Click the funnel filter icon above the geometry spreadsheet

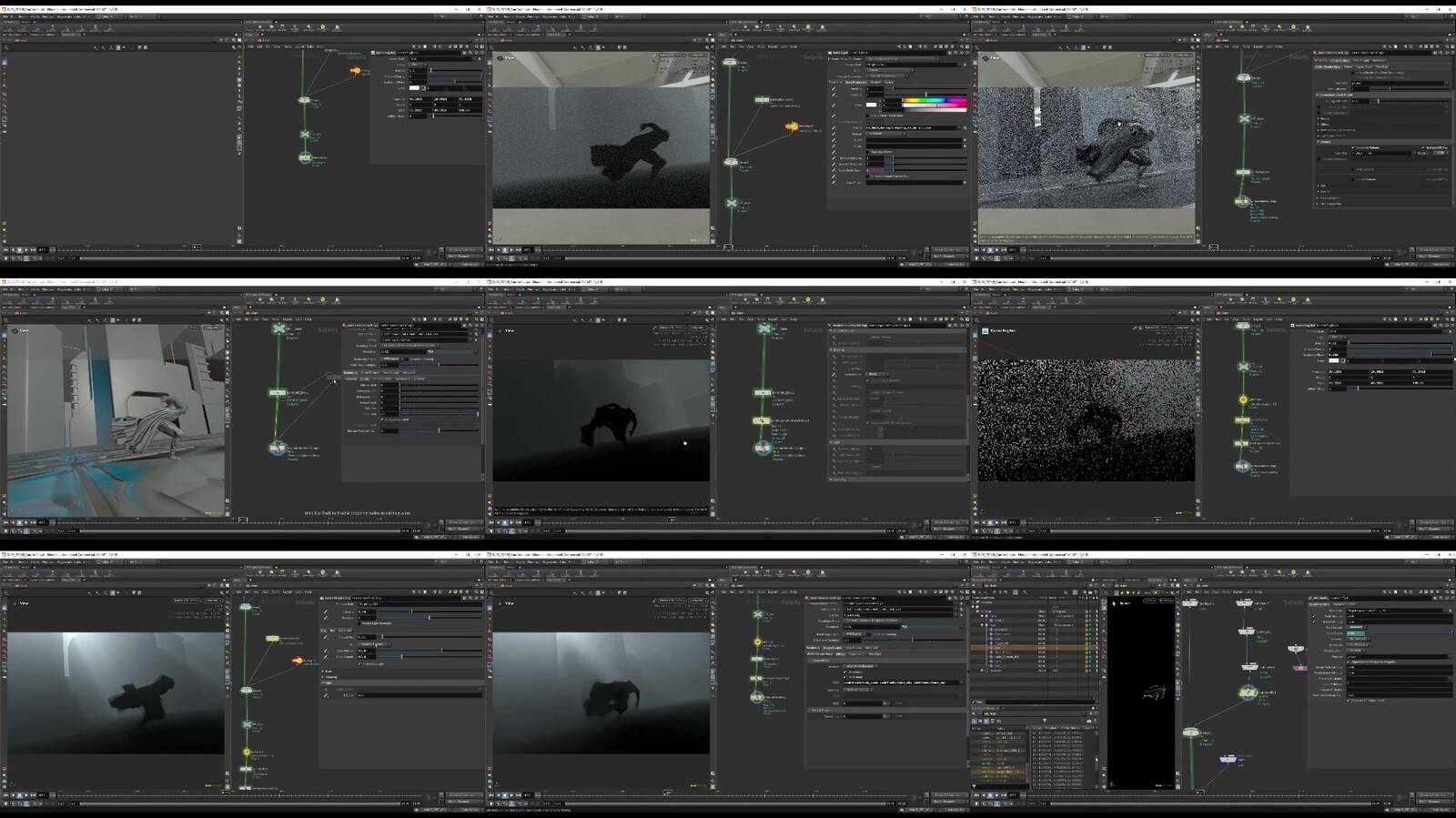coord(1045,720)
